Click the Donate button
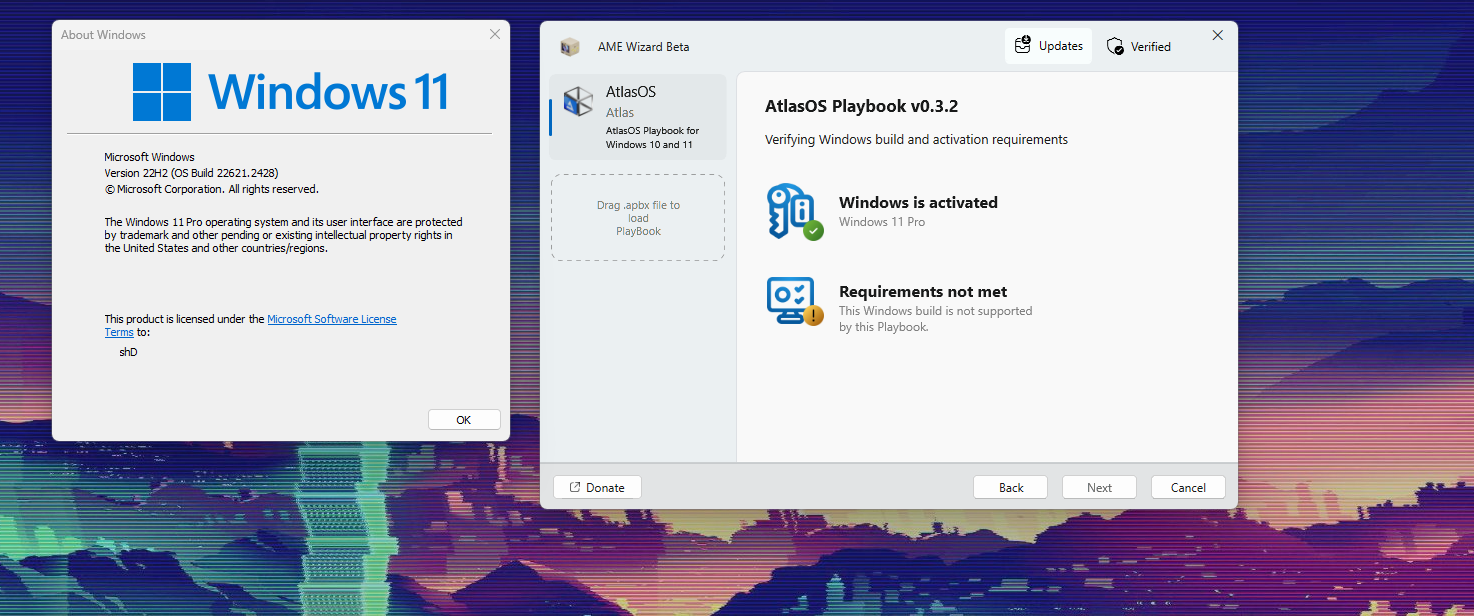Viewport: 1474px width, 616px height. pyautogui.click(x=597, y=488)
